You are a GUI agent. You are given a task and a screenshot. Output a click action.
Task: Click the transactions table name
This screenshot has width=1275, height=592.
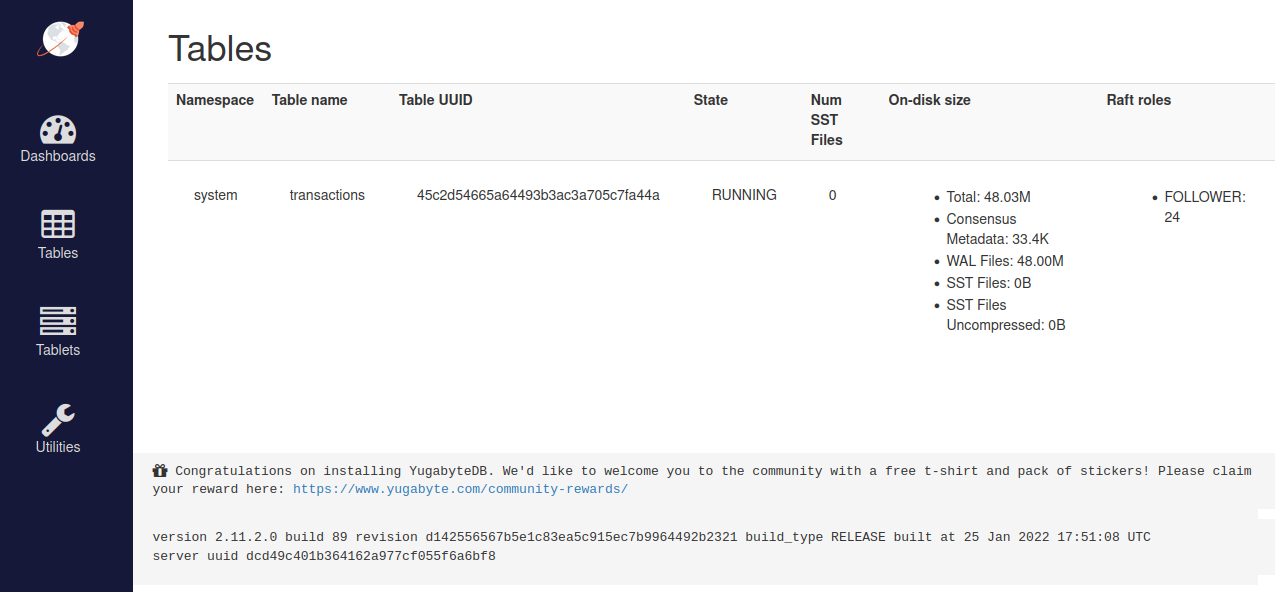327,195
